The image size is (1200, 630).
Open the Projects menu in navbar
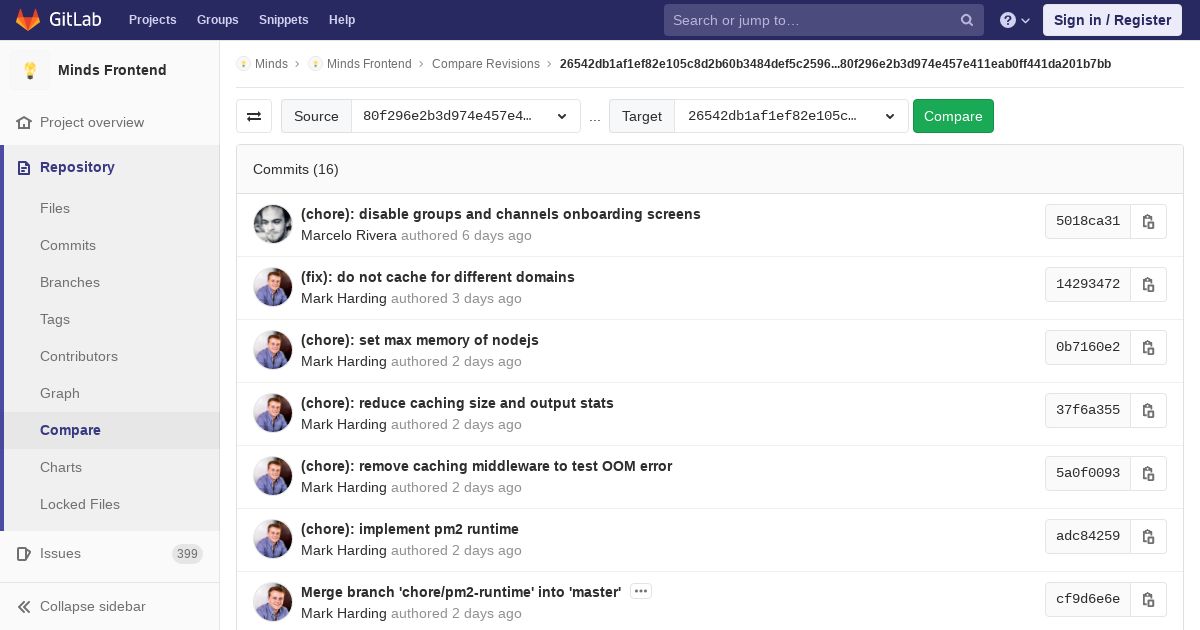pyautogui.click(x=152, y=20)
